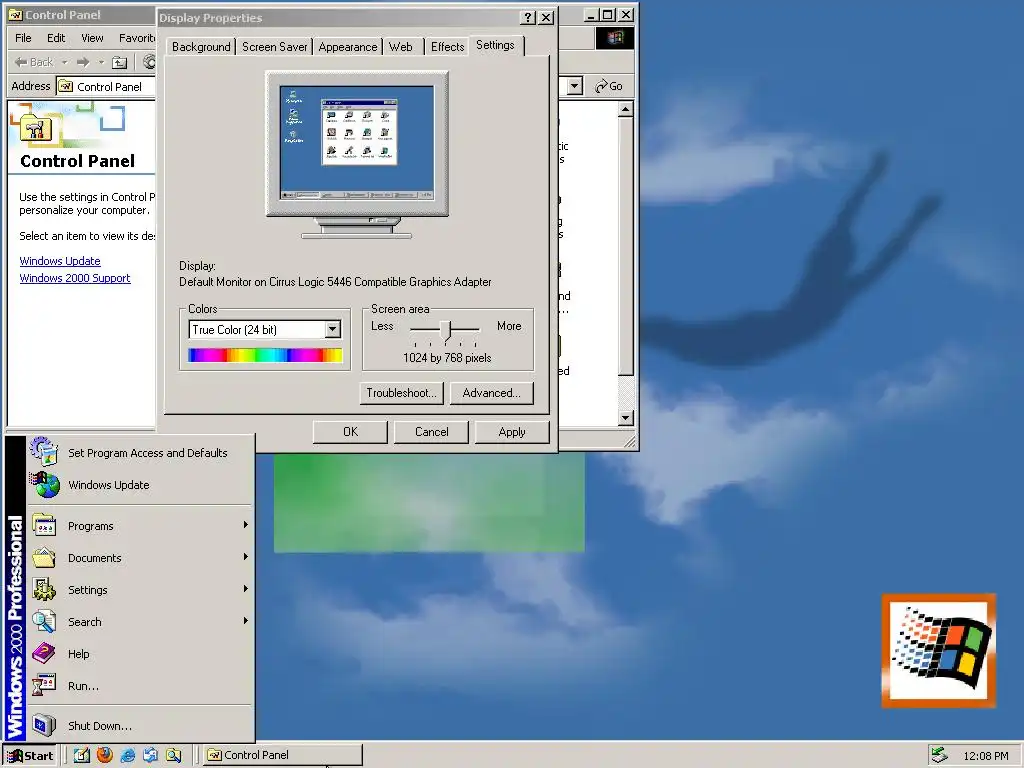Click the Screen area slider thumb
The width and height of the screenshot is (1024, 768).
coord(446,331)
